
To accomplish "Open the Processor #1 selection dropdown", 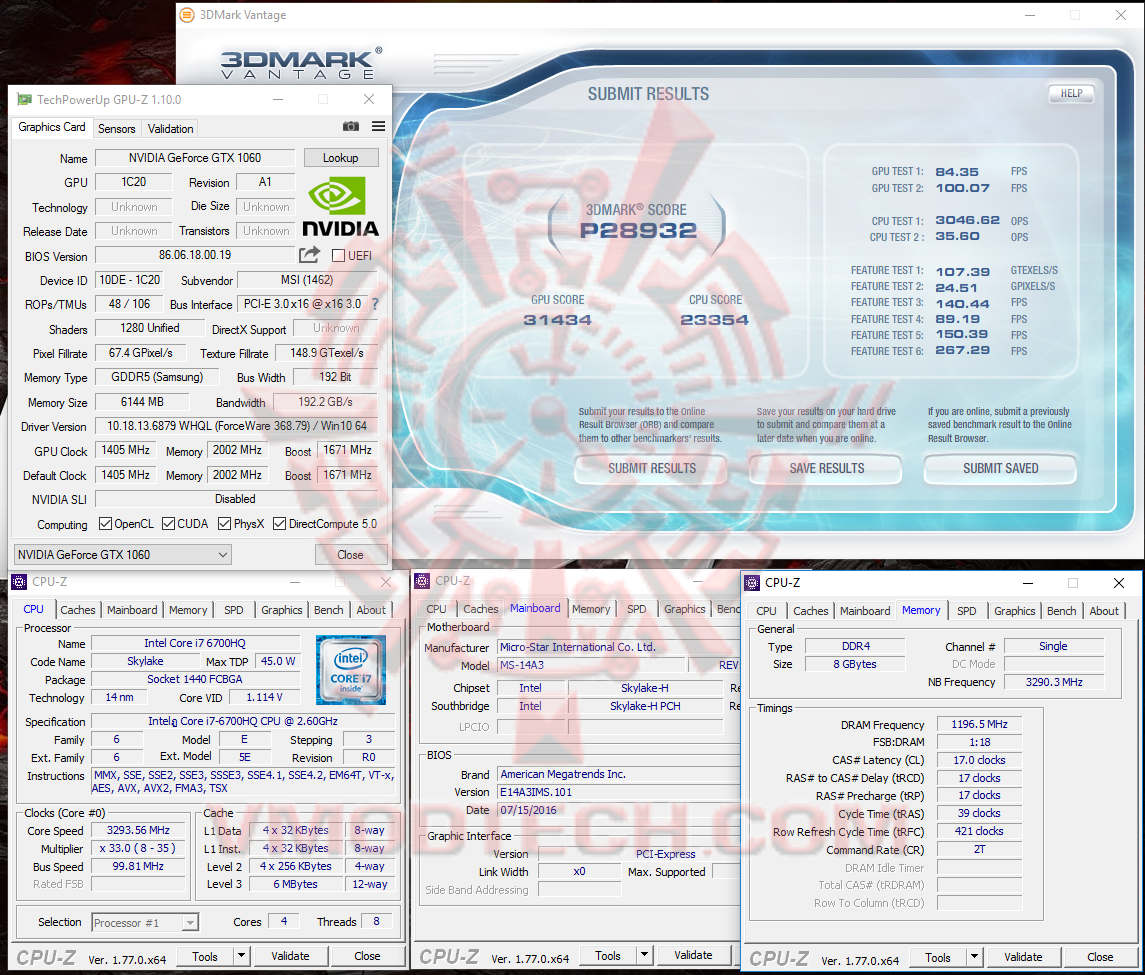I will [145, 922].
